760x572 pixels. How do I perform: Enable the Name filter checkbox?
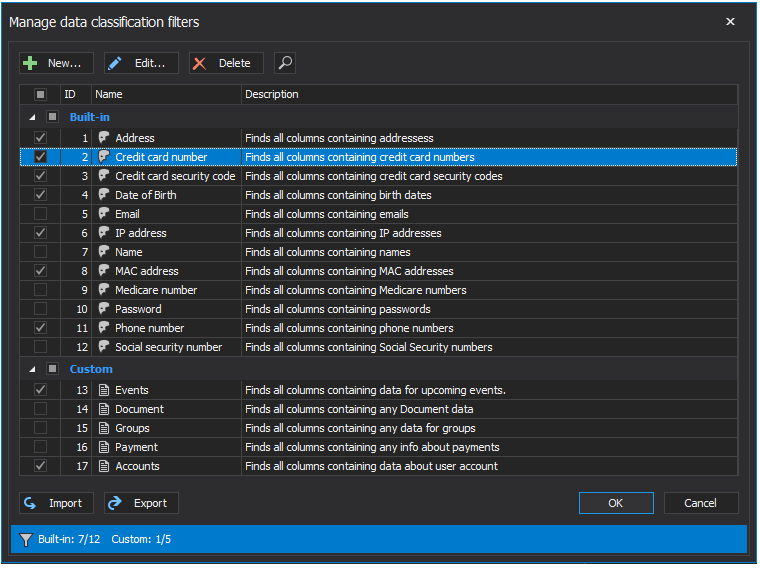pos(40,252)
